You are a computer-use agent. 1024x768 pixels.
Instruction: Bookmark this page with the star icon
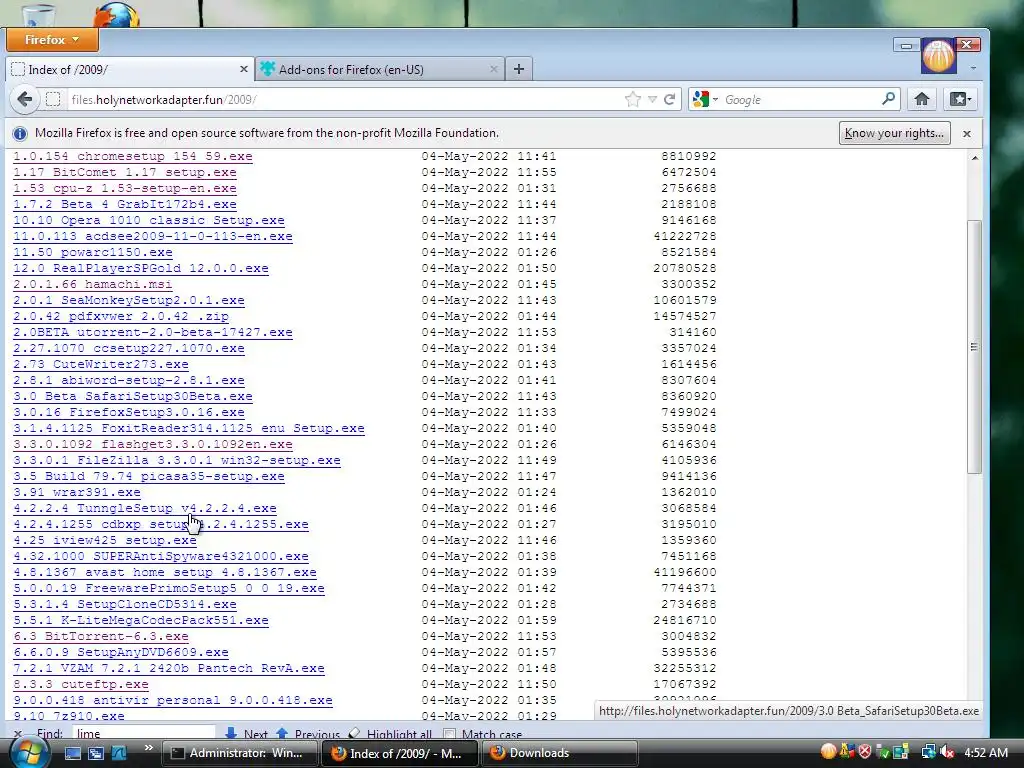[x=632, y=99]
